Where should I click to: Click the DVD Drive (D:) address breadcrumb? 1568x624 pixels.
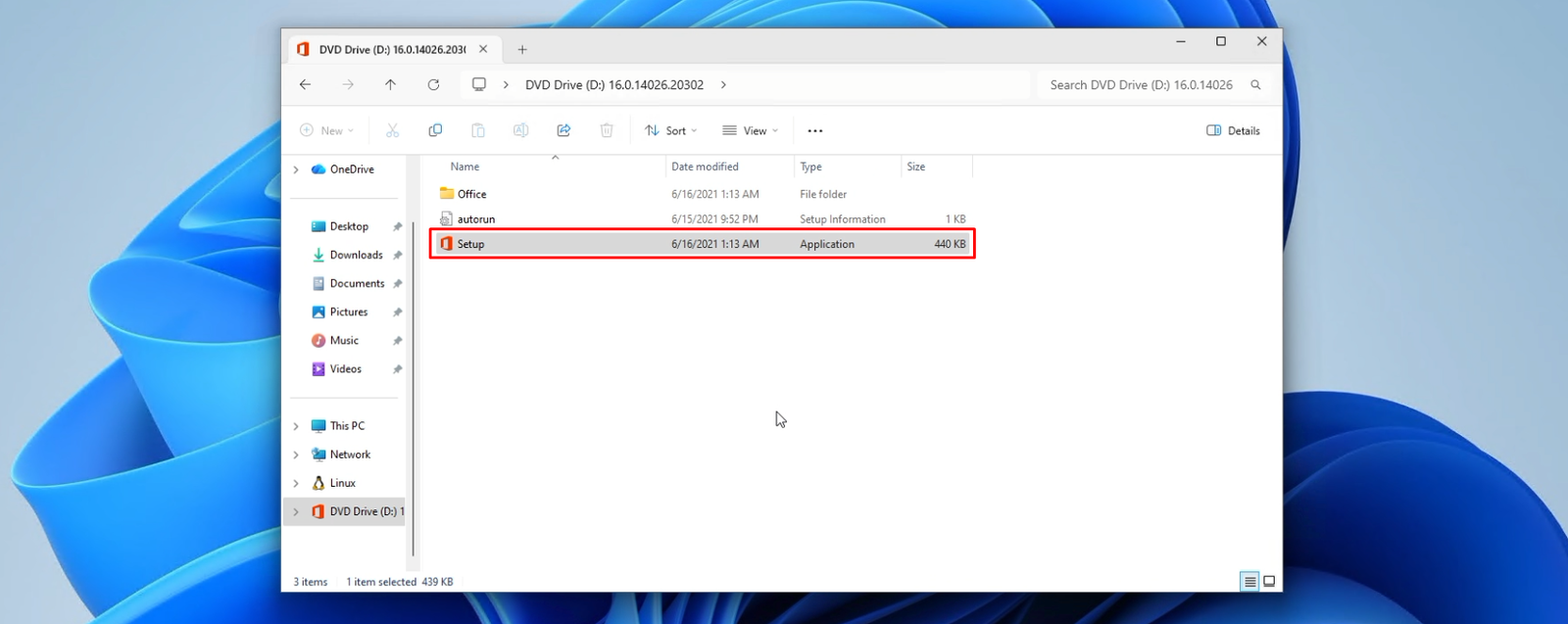pos(614,85)
